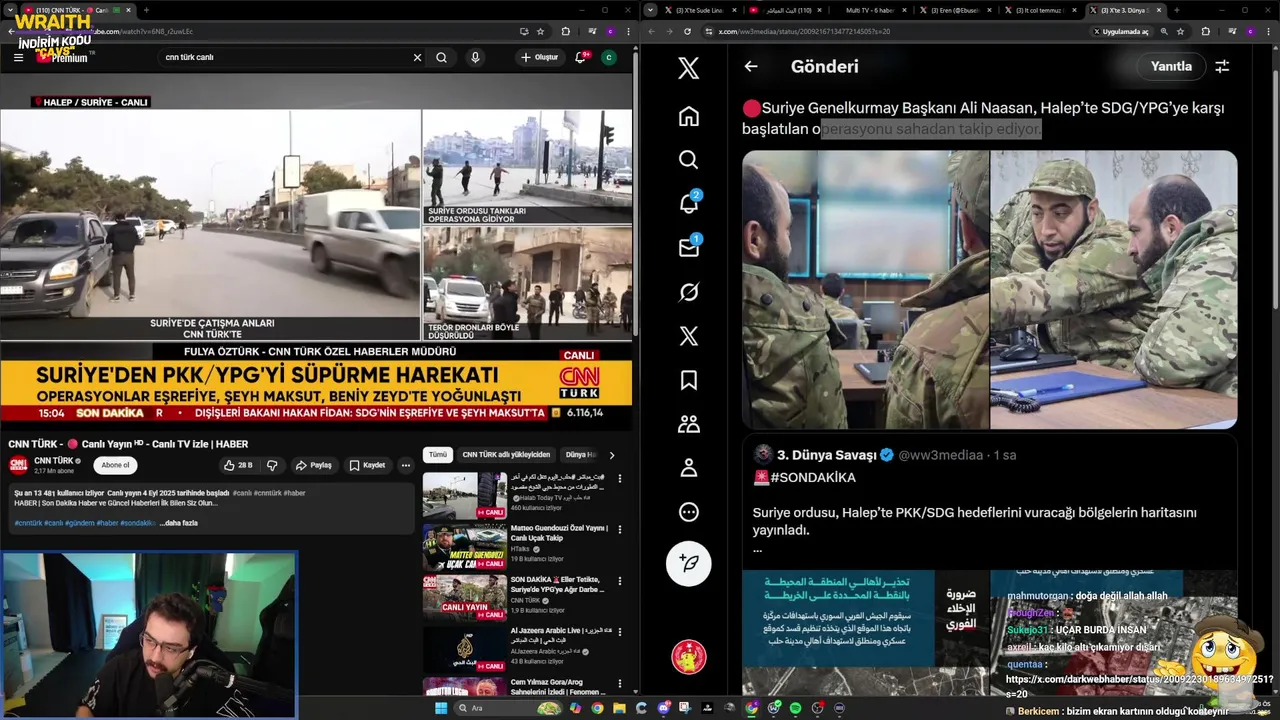
Task: Switch to It col temmuz tab
Action: click(1040, 10)
